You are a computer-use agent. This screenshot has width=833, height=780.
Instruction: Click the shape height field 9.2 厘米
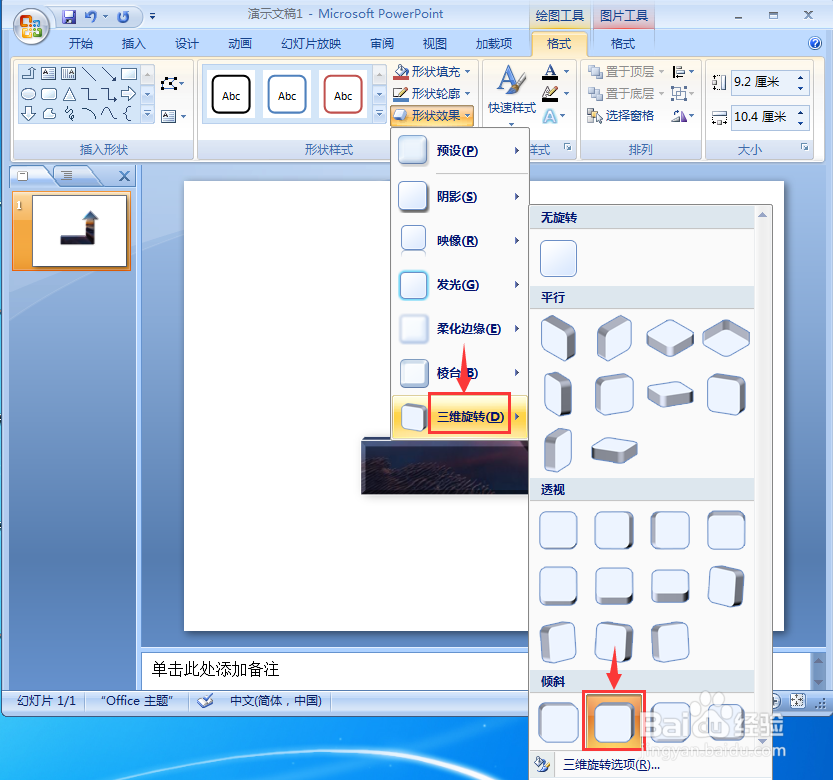pyautogui.click(x=763, y=82)
